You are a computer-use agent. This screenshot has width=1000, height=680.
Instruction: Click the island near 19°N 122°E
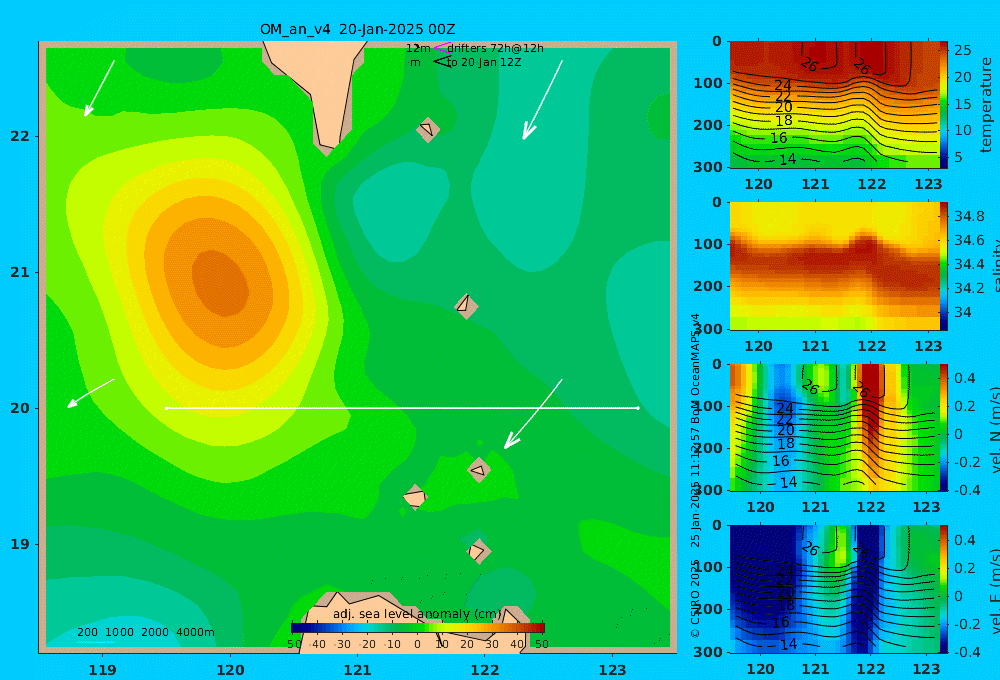478,551
